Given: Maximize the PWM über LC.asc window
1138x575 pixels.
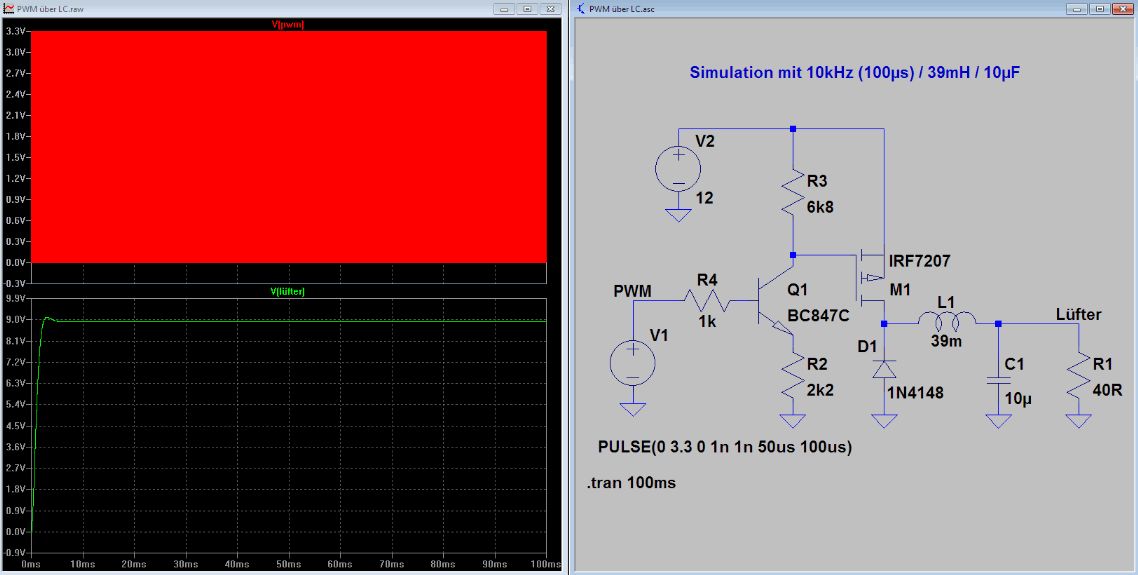Looking at the screenshot, I should point(1100,9).
